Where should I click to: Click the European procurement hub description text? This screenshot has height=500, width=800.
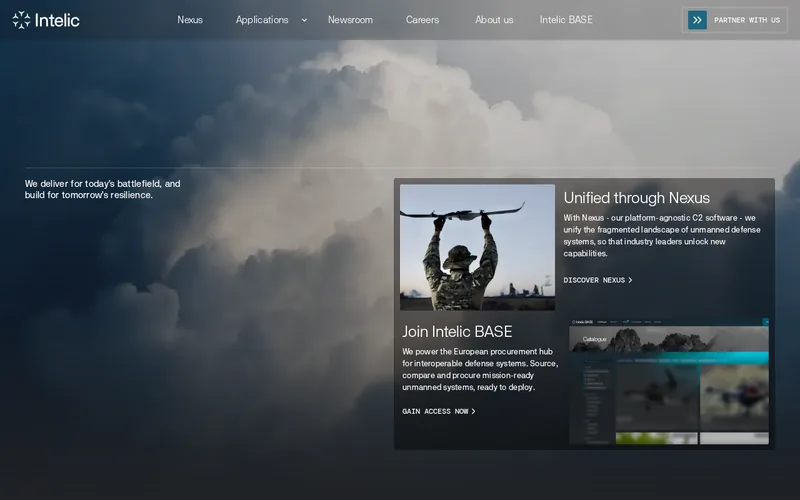coord(480,369)
